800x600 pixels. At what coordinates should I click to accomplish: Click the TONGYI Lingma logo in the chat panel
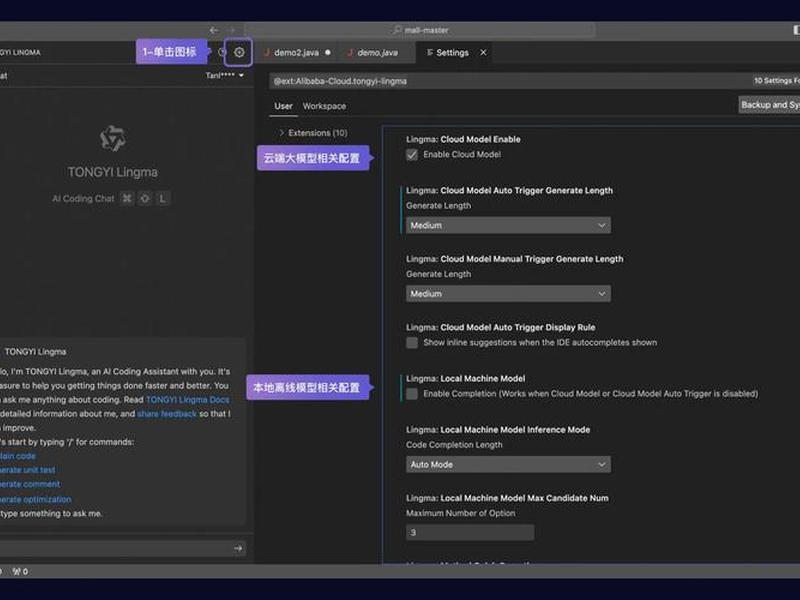click(x=113, y=139)
